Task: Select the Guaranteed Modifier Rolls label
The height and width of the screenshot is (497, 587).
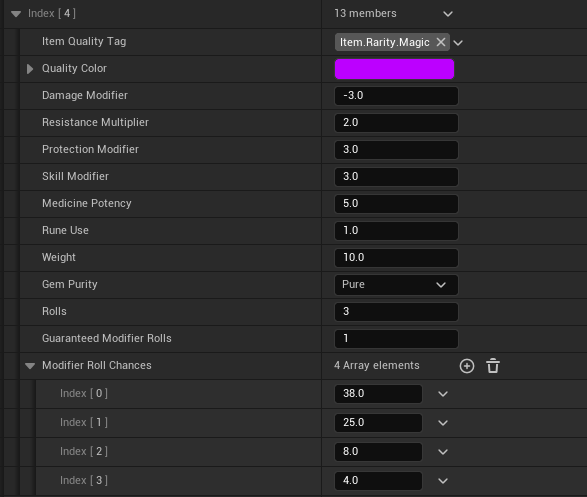Action: coord(107,338)
